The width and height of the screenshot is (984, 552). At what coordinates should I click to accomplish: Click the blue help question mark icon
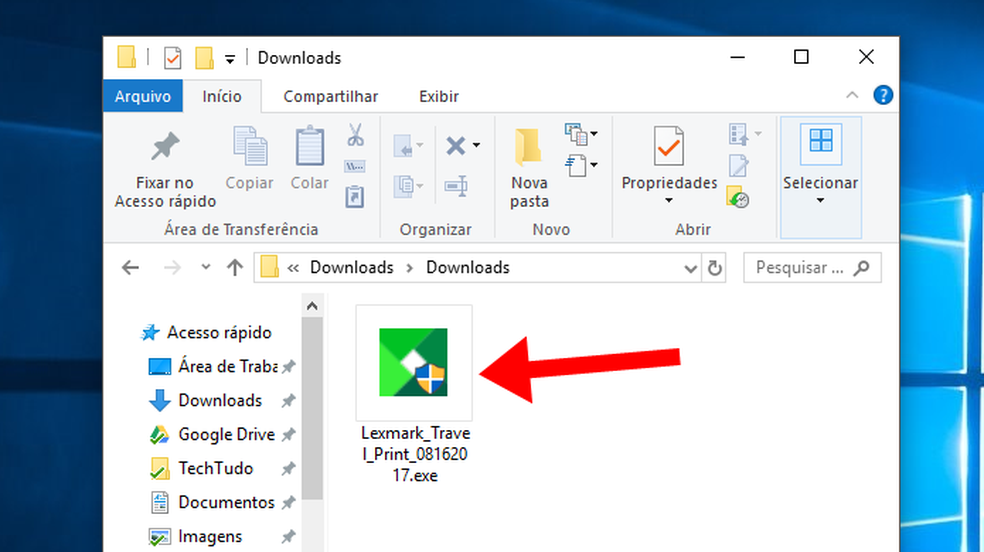(x=883, y=96)
